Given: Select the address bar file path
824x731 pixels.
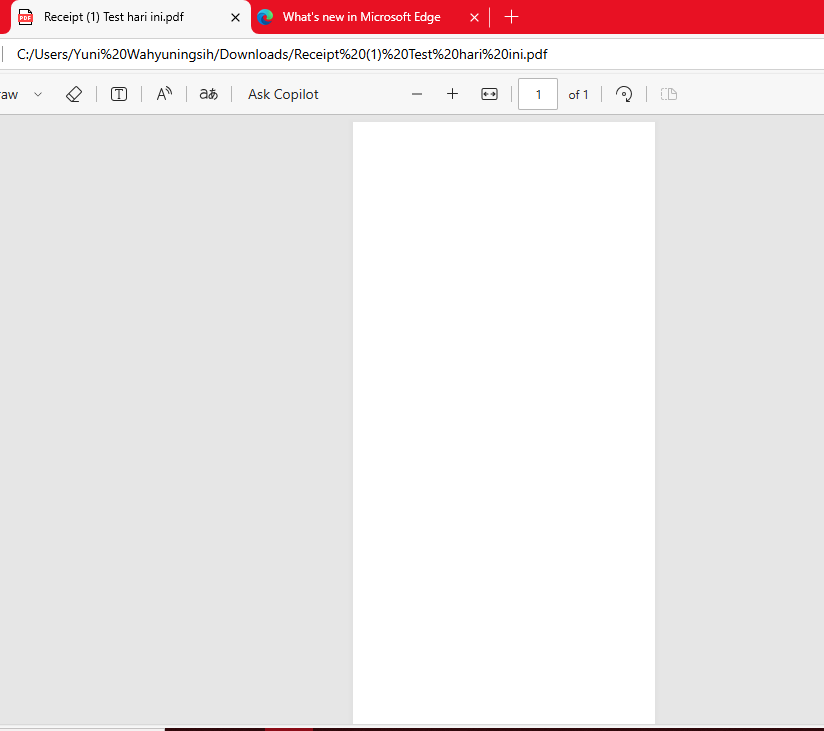Looking at the screenshot, I should tap(282, 55).
